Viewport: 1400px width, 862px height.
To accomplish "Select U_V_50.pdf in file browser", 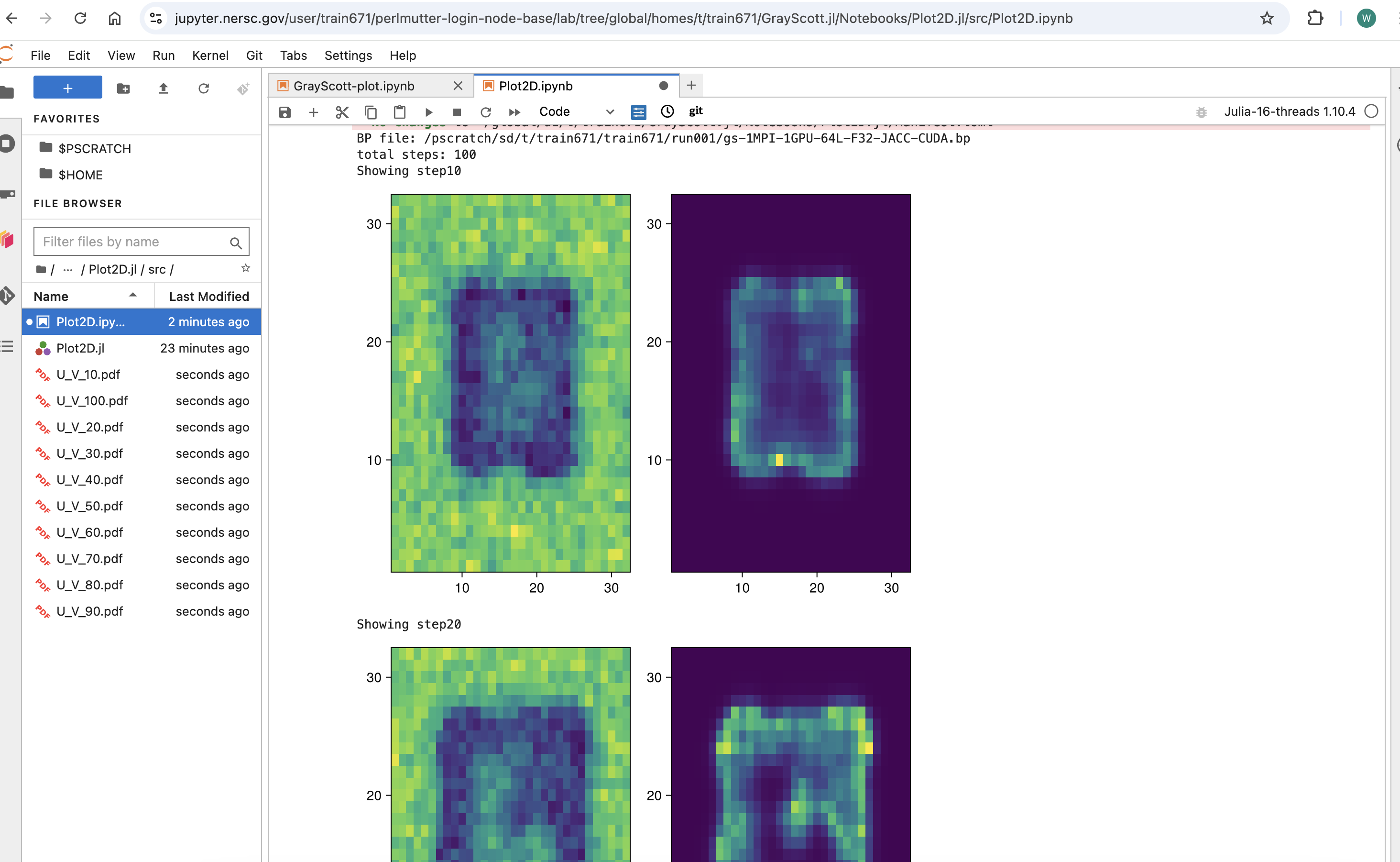I will coord(142,506).
